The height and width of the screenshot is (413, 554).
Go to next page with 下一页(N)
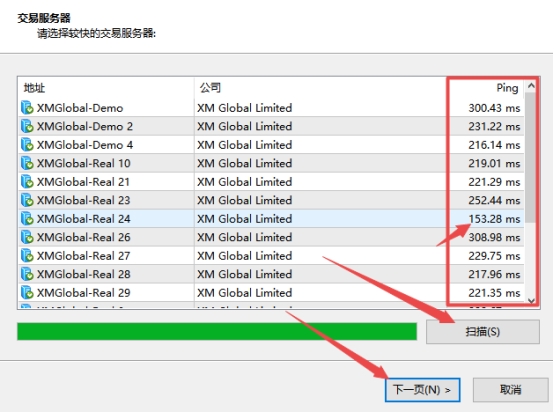[423, 390]
